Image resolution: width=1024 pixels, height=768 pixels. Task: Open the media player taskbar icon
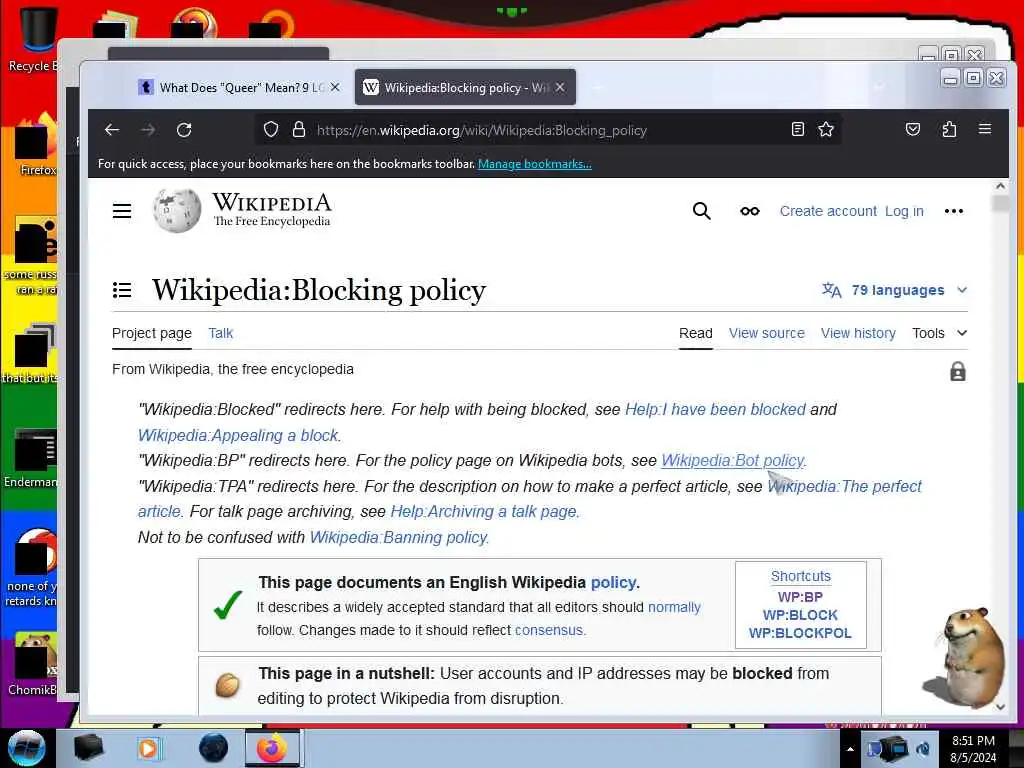(x=149, y=748)
